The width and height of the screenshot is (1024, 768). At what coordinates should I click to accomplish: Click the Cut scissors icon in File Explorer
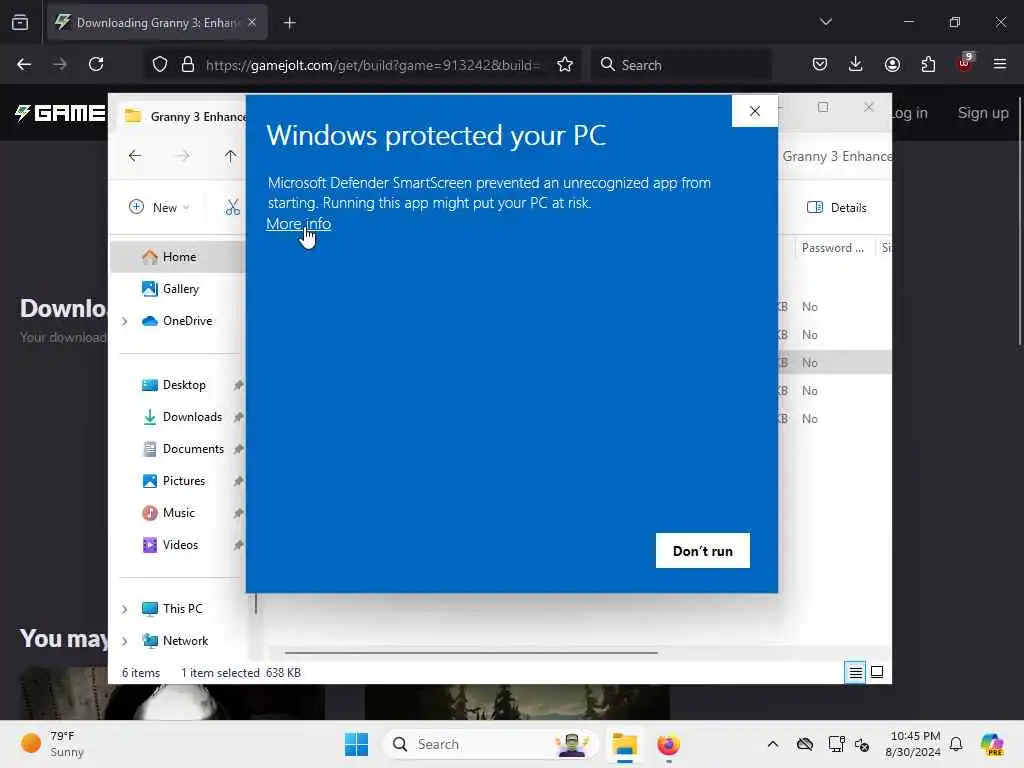[x=232, y=208]
